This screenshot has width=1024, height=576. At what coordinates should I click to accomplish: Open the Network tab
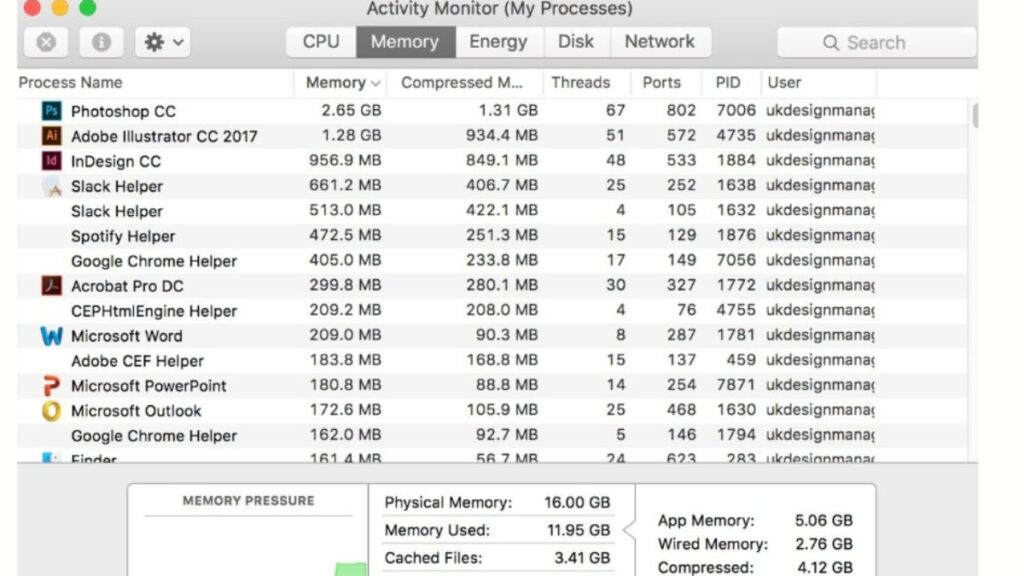click(660, 42)
